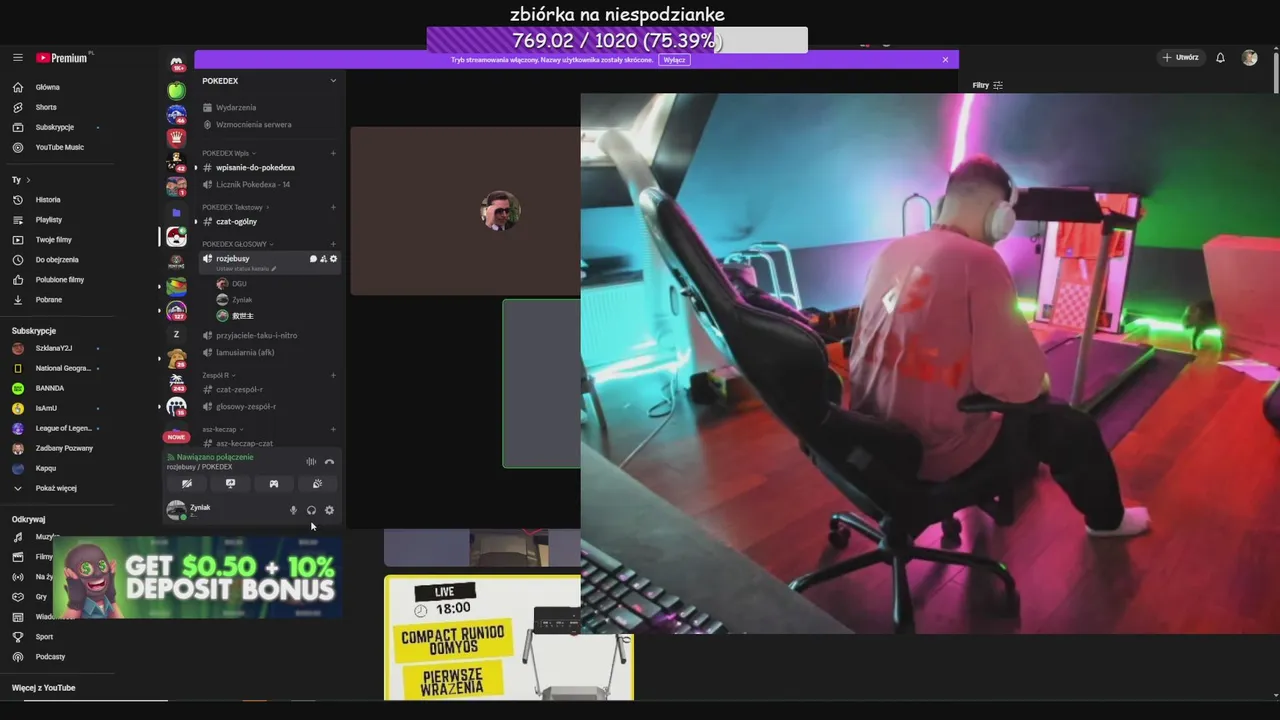Open Wzmocnienia serwera

254,125
